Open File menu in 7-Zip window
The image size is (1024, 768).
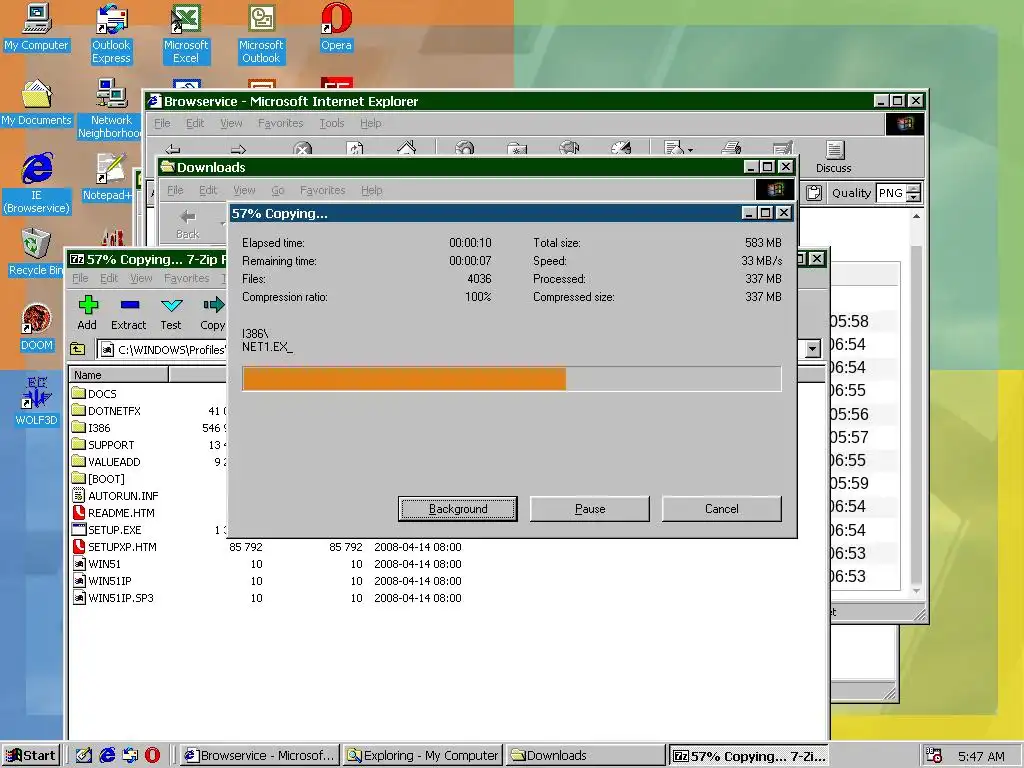tap(80, 278)
